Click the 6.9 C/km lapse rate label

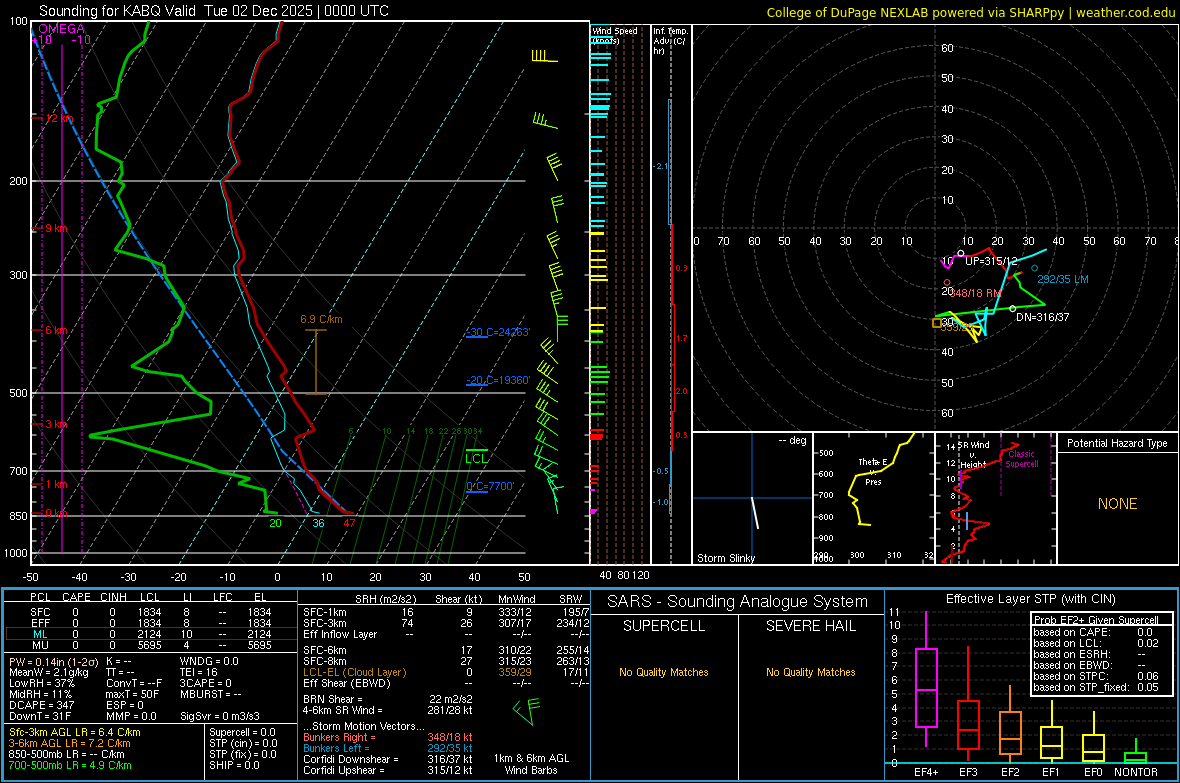pos(321,319)
